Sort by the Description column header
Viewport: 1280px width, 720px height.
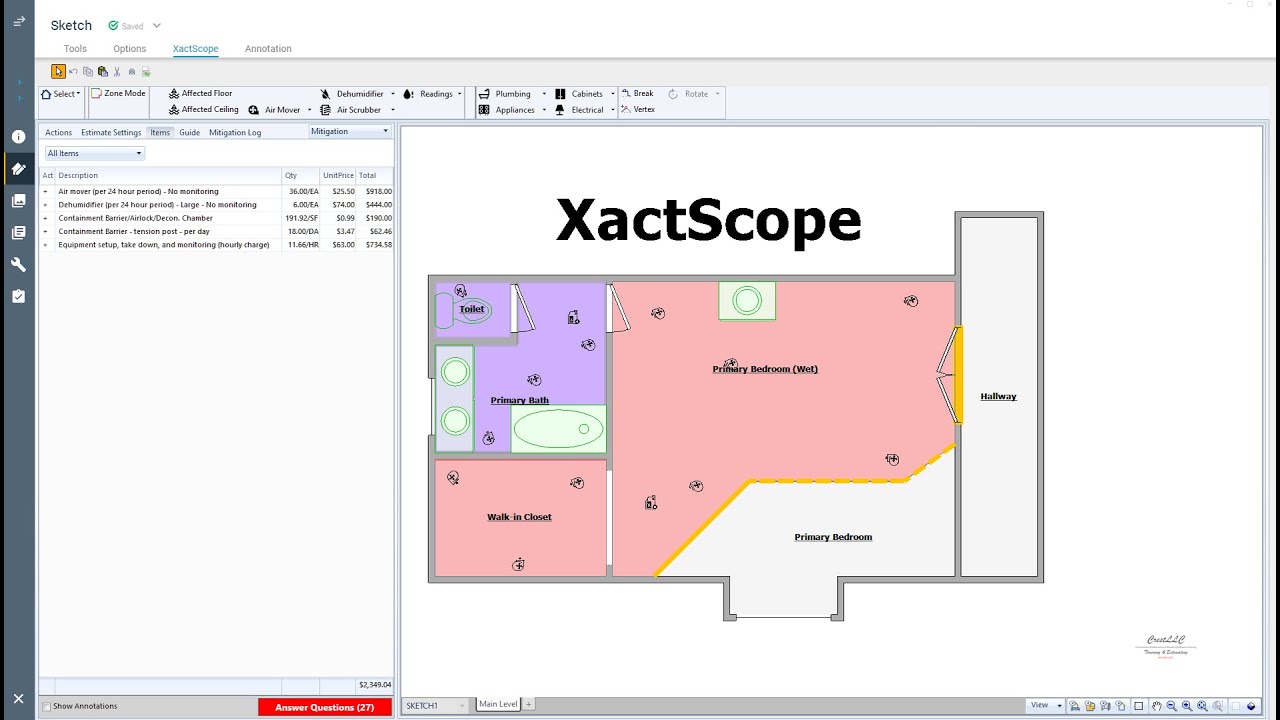168,175
